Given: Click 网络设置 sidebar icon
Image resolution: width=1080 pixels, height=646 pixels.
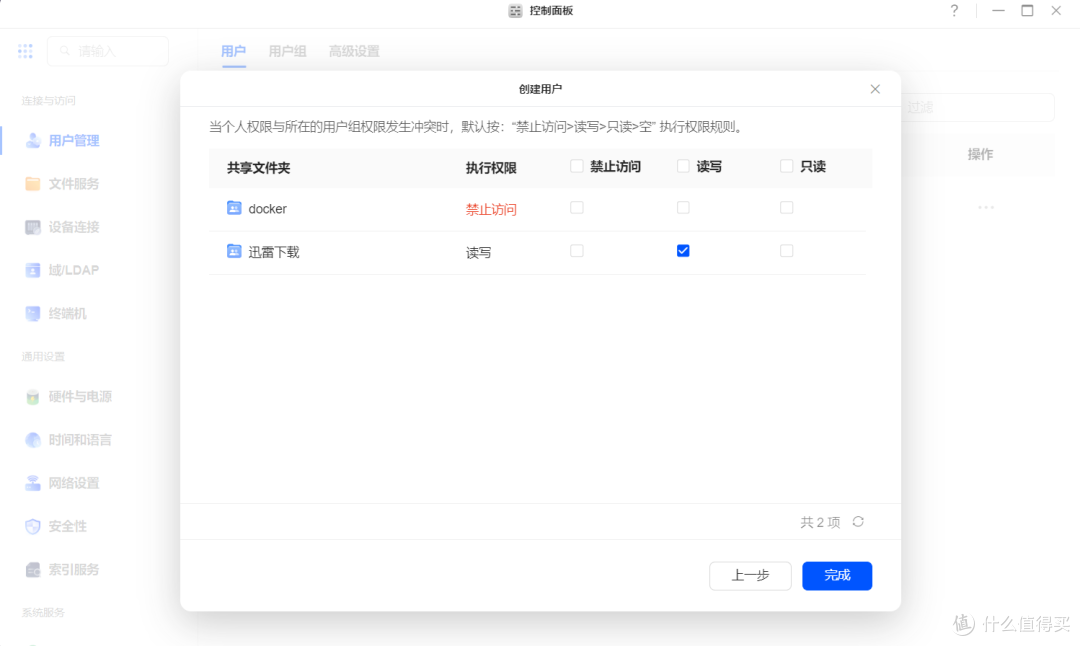Looking at the screenshot, I should click(x=32, y=483).
